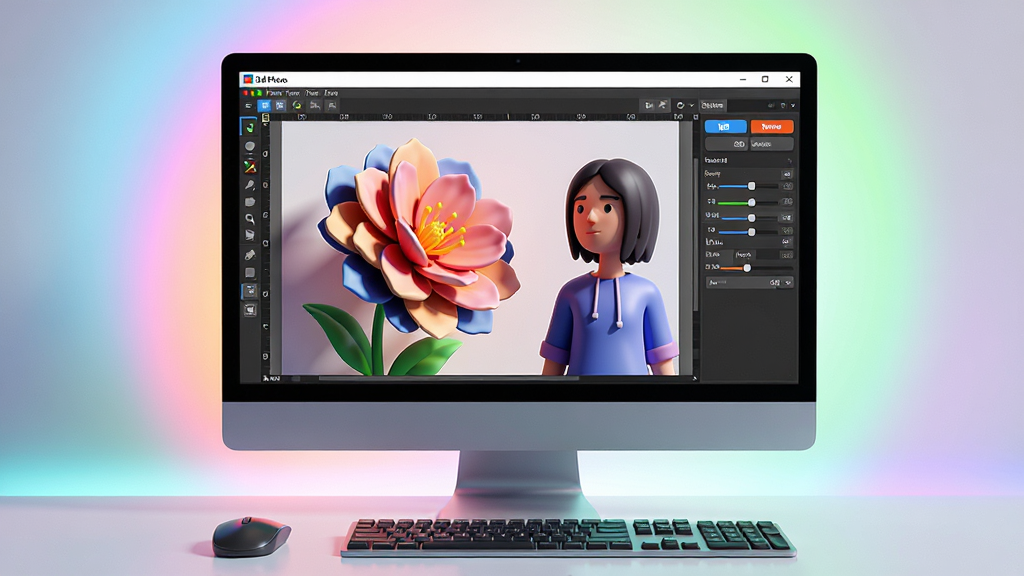
Task: Open the side panel header tab
Action: point(712,105)
